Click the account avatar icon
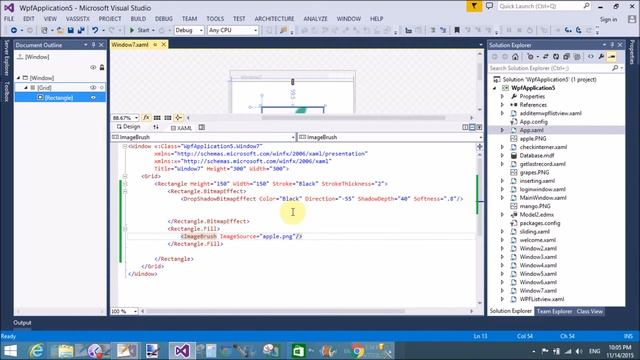This screenshot has height=360, width=640. click(x=632, y=19)
